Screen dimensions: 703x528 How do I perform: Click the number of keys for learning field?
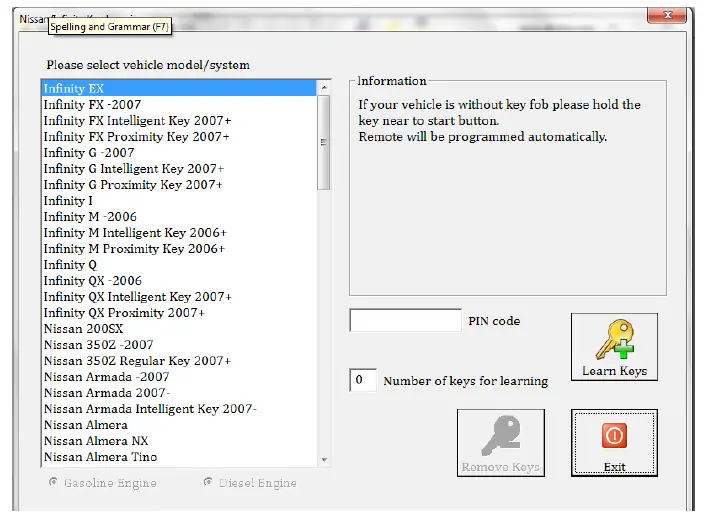click(x=363, y=380)
